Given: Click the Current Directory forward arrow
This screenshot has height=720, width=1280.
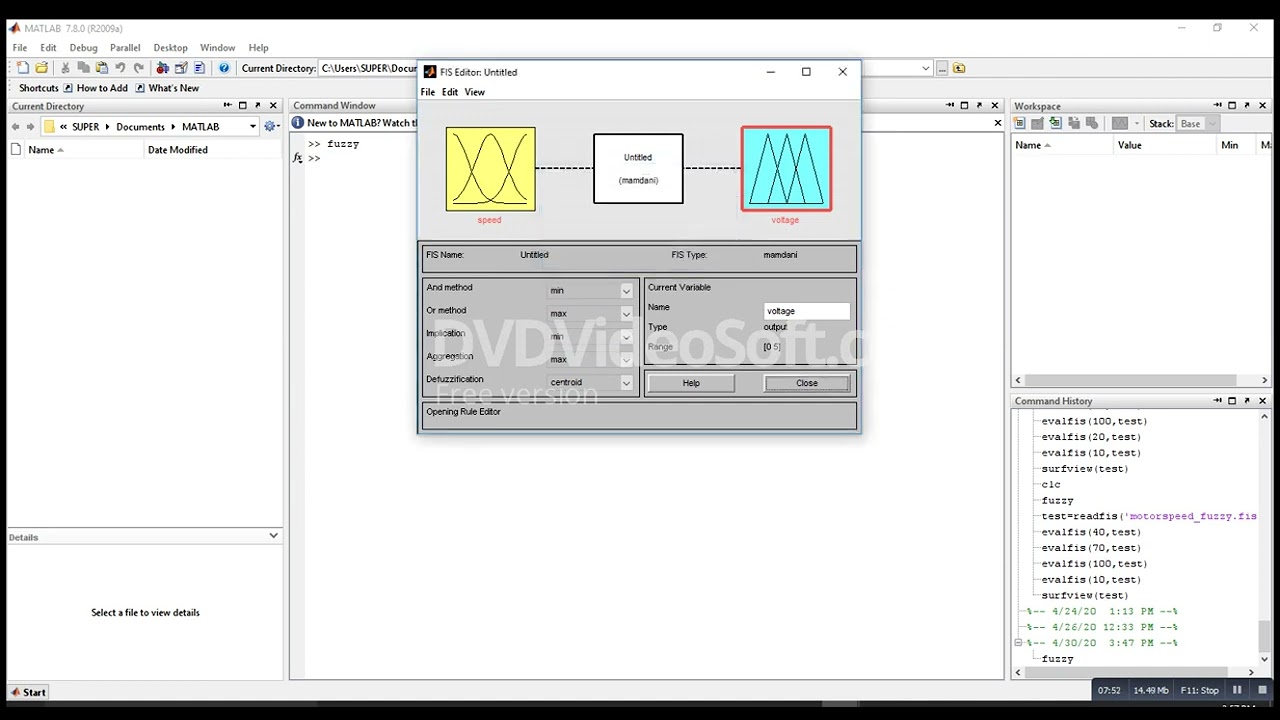Looking at the screenshot, I should 30,127.
